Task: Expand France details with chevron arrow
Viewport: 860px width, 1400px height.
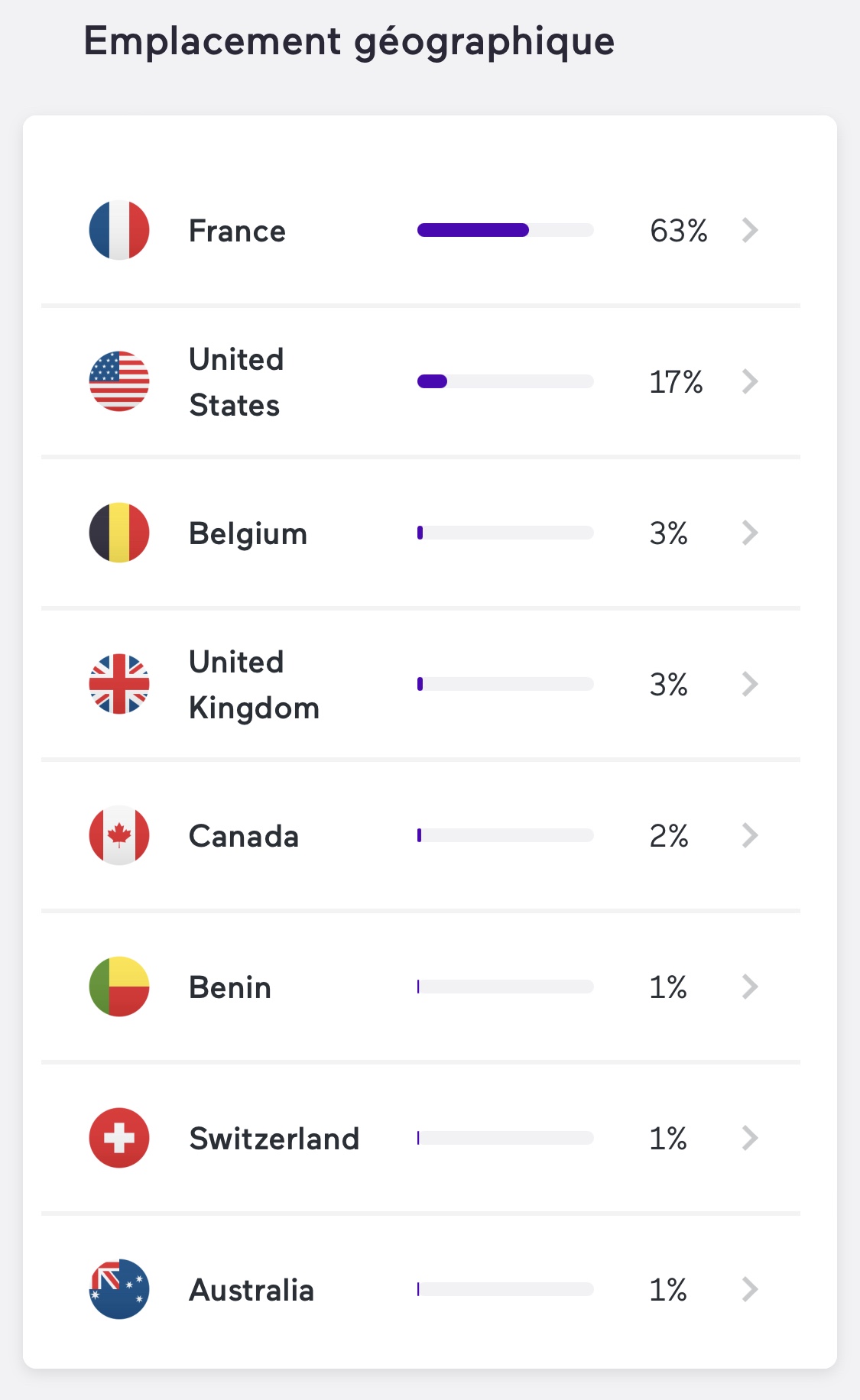Action: (750, 230)
